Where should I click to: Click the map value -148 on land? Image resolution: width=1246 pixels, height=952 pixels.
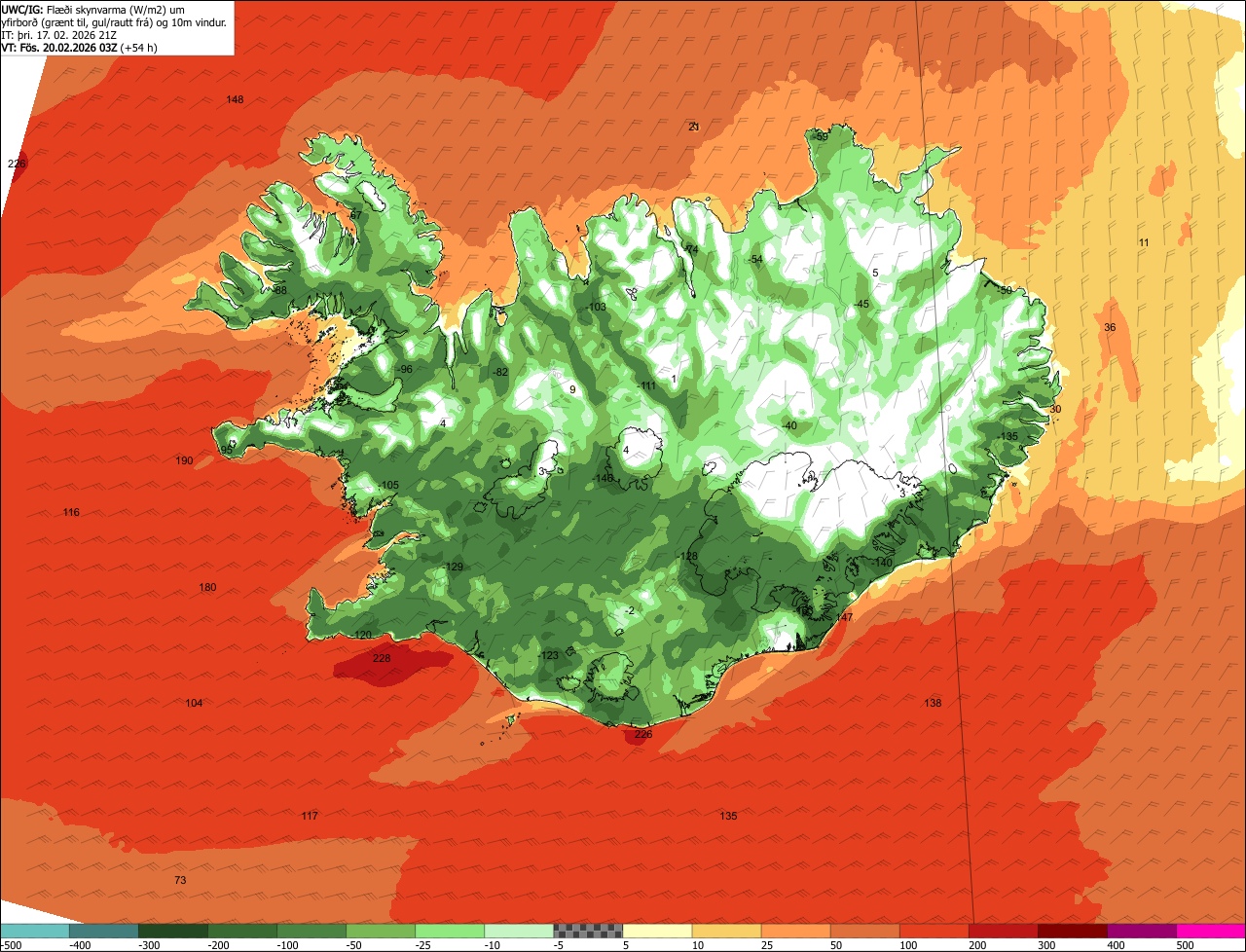[604, 478]
